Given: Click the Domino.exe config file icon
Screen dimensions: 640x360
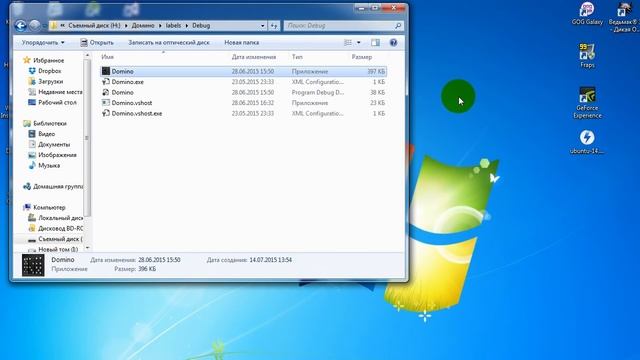Looking at the screenshot, I should pyautogui.click(x=106, y=82).
